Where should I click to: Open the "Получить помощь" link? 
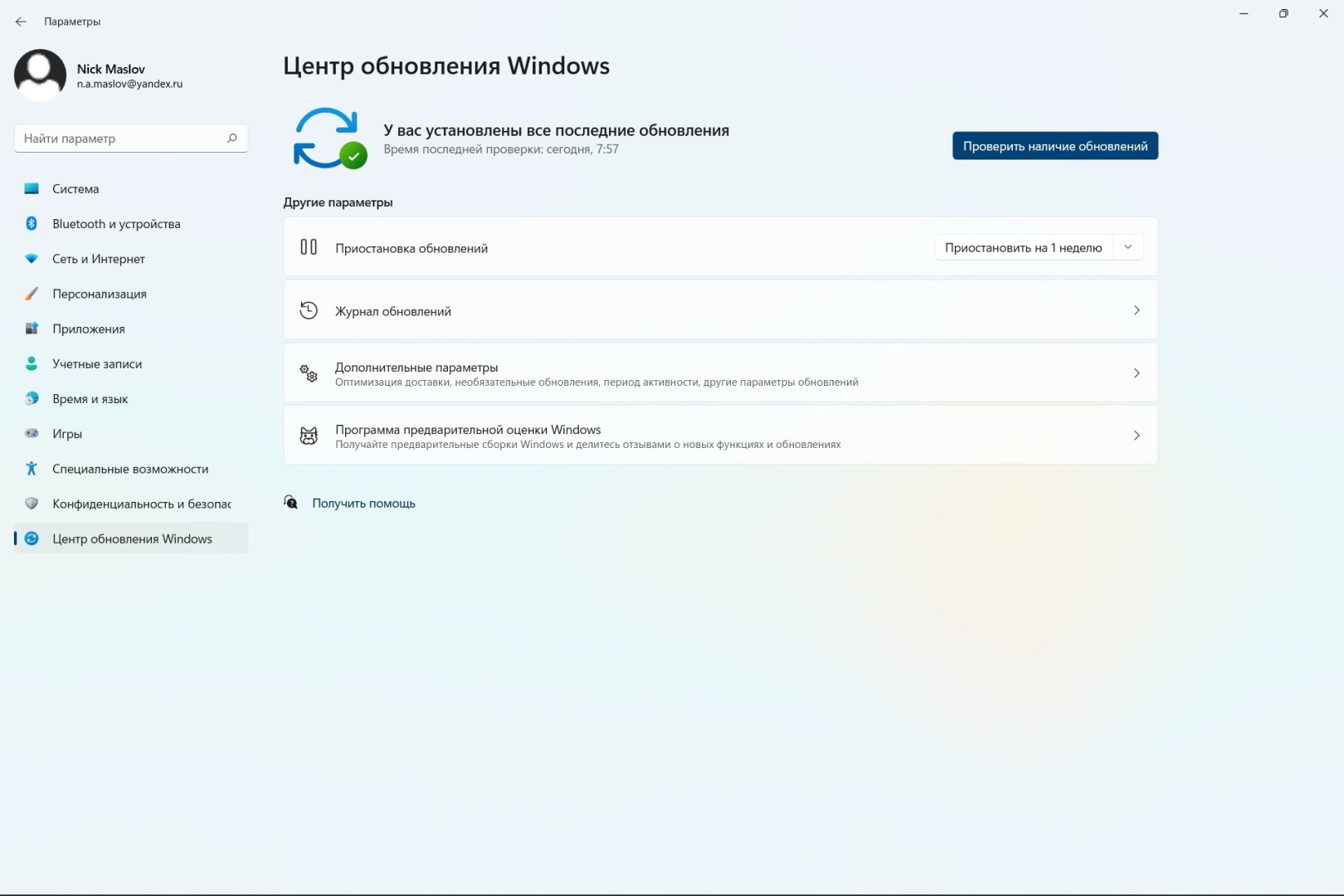click(x=363, y=504)
